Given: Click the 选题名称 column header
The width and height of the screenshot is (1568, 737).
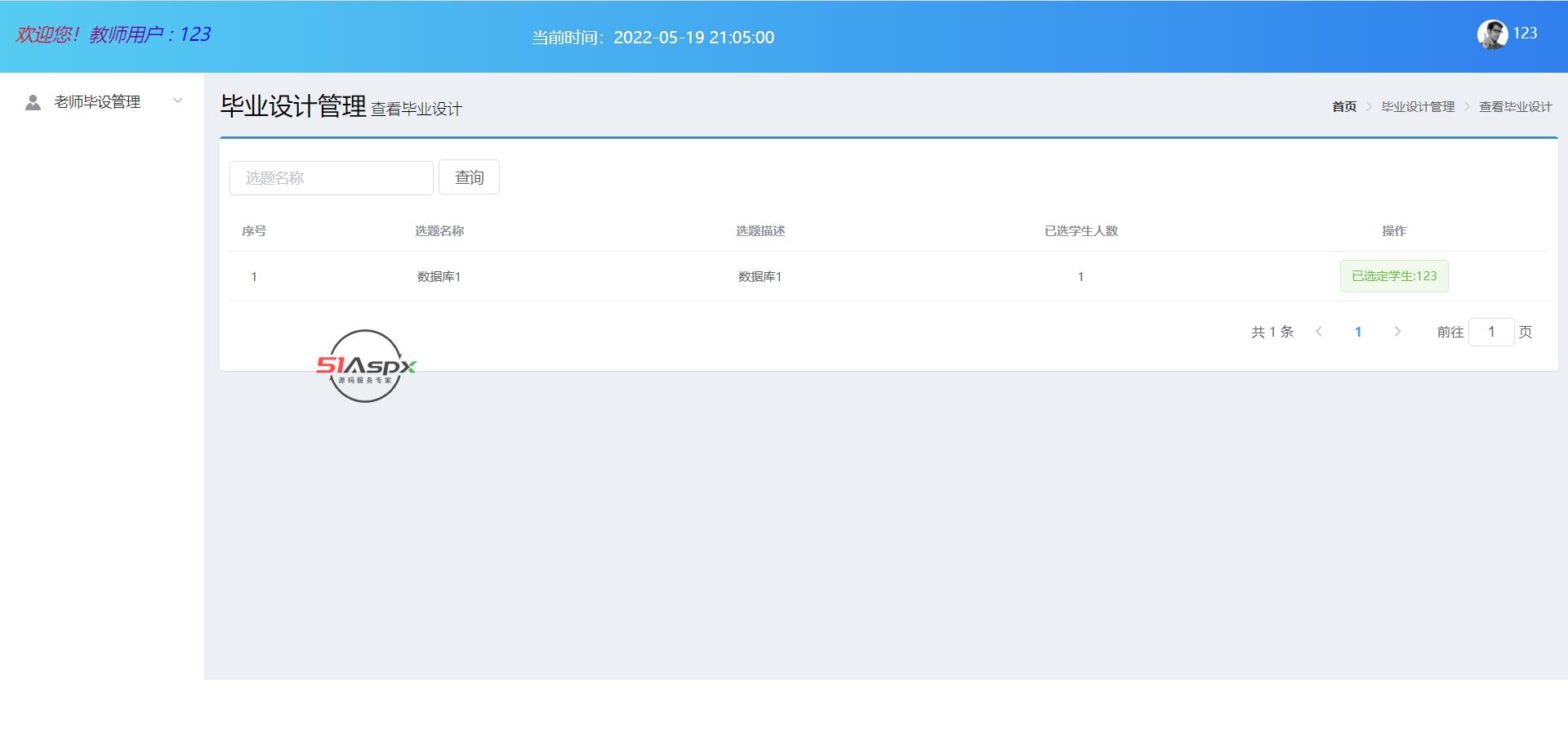Looking at the screenshot, I should (439, 231).
